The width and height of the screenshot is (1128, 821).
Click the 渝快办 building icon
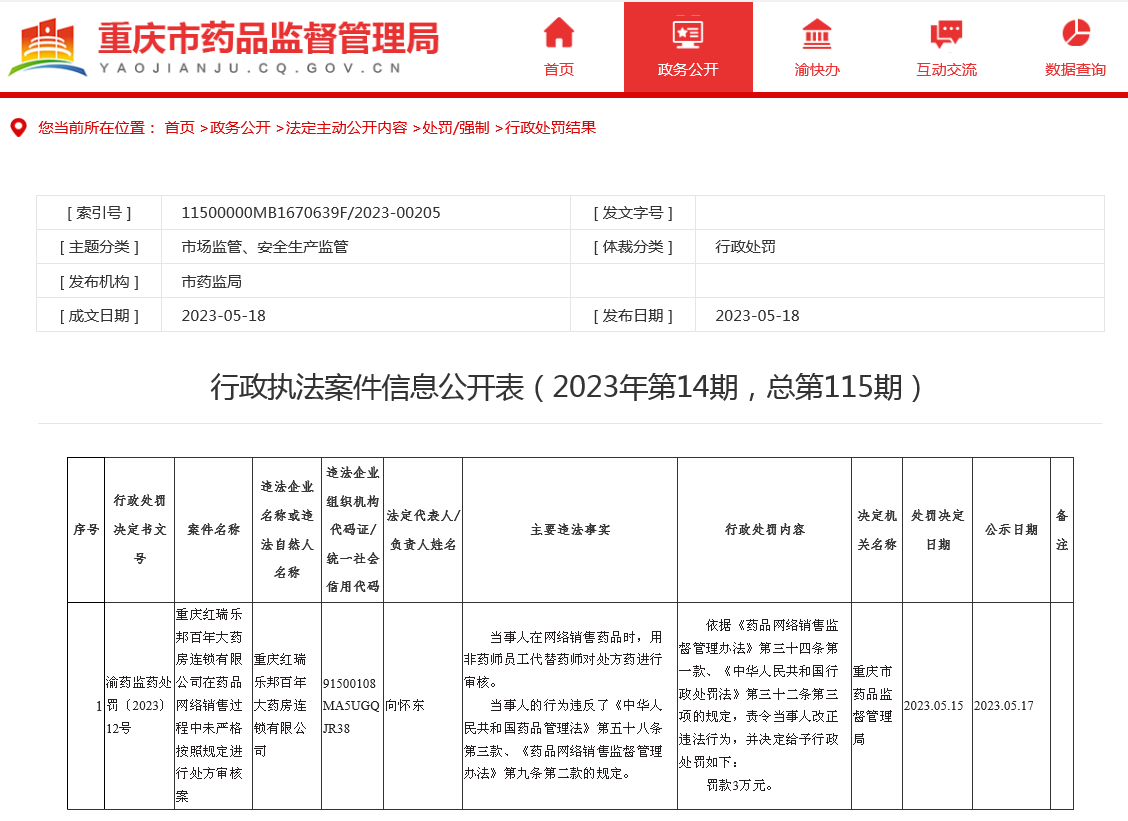coord(817,33)
